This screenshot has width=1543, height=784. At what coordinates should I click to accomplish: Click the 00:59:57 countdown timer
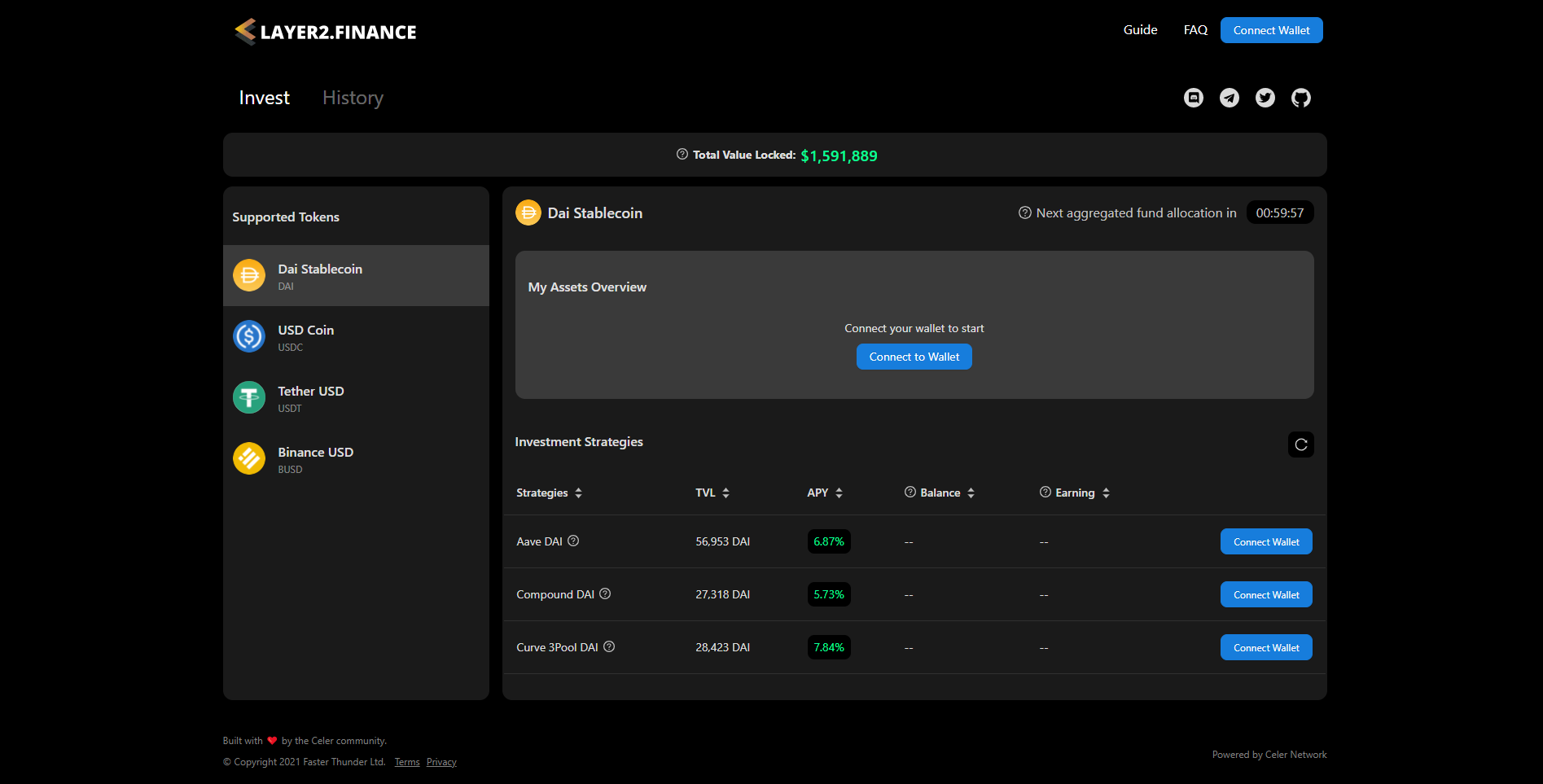1280,212
